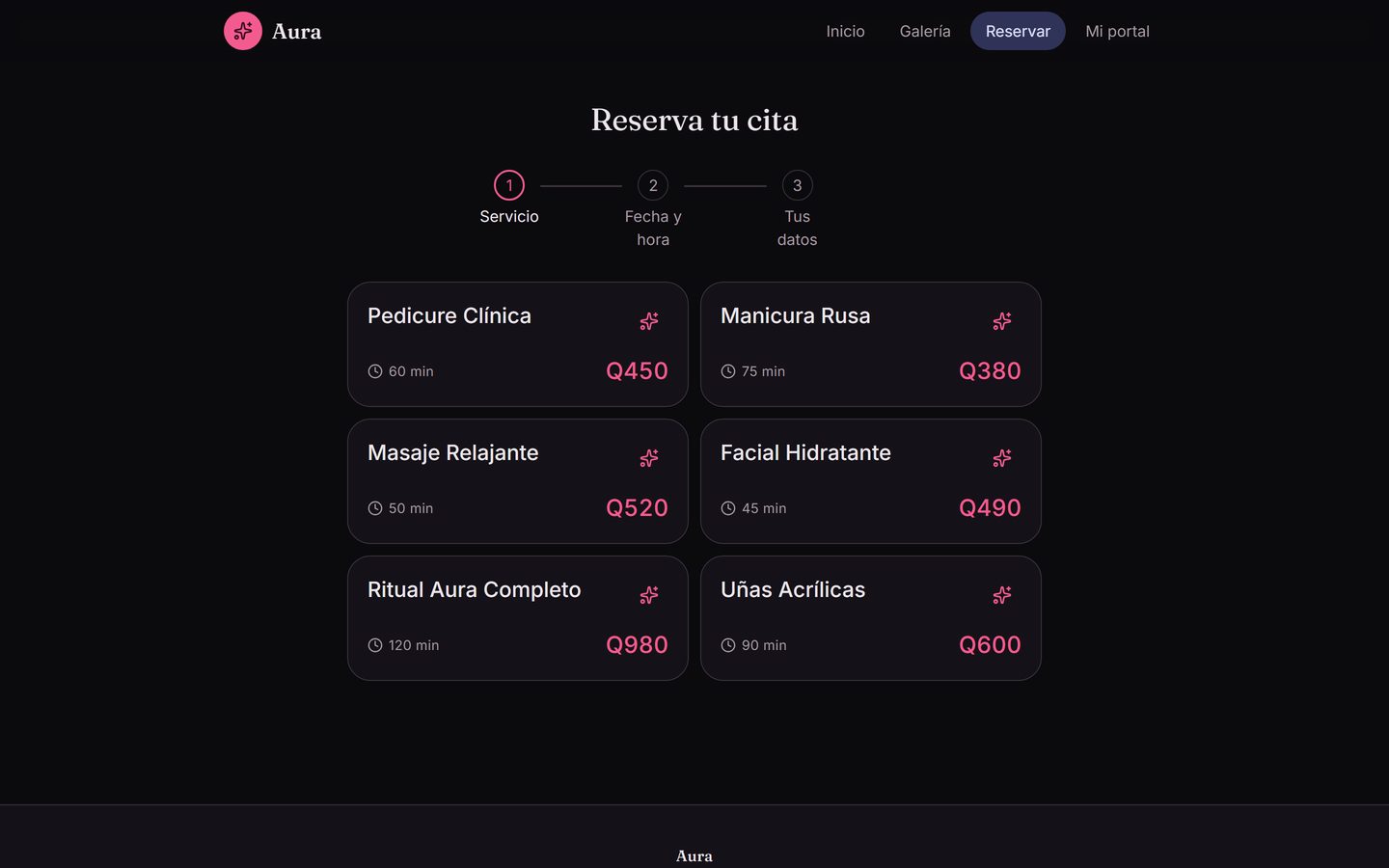
Task: Click the sparkle icon on Facial Hidratante card
Action: pos(1002,458)
